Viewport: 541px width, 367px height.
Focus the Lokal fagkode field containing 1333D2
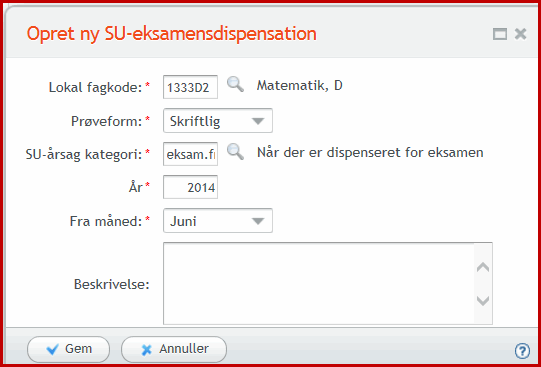point(190,87)
